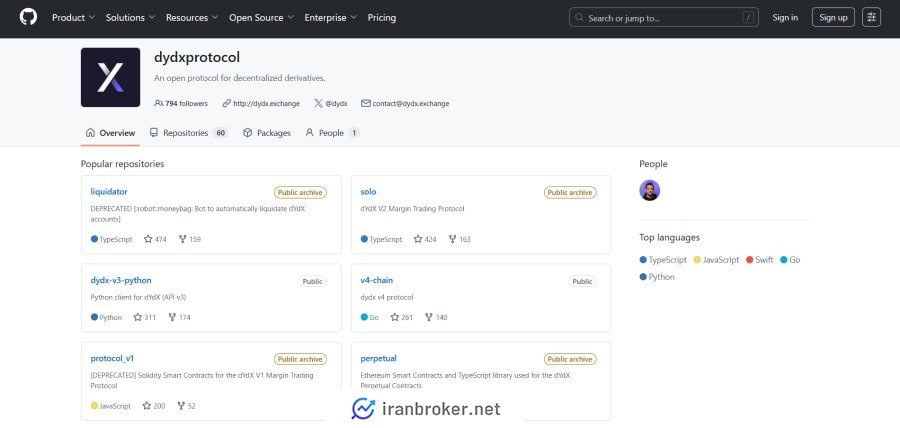The image size is (900, 428).
Task: Click the 60 counter on Repositories tab
Action: point(220,133)
